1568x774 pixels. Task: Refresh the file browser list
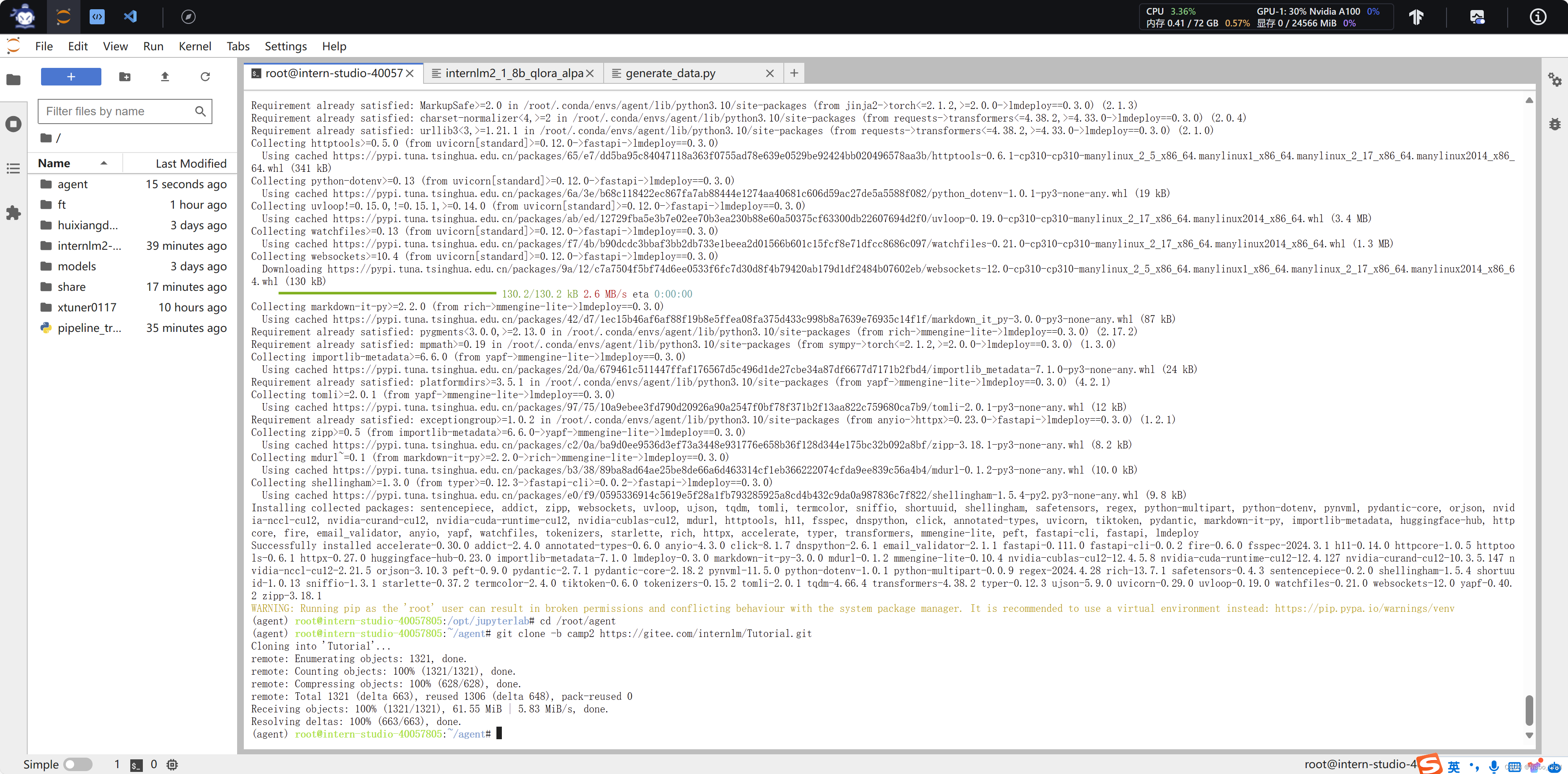(205, 77)
